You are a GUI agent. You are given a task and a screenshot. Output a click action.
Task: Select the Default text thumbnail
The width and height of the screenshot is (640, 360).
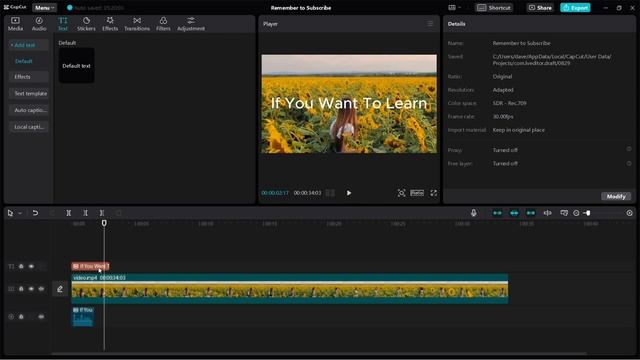pyautogui.click(x=76, y=66)
